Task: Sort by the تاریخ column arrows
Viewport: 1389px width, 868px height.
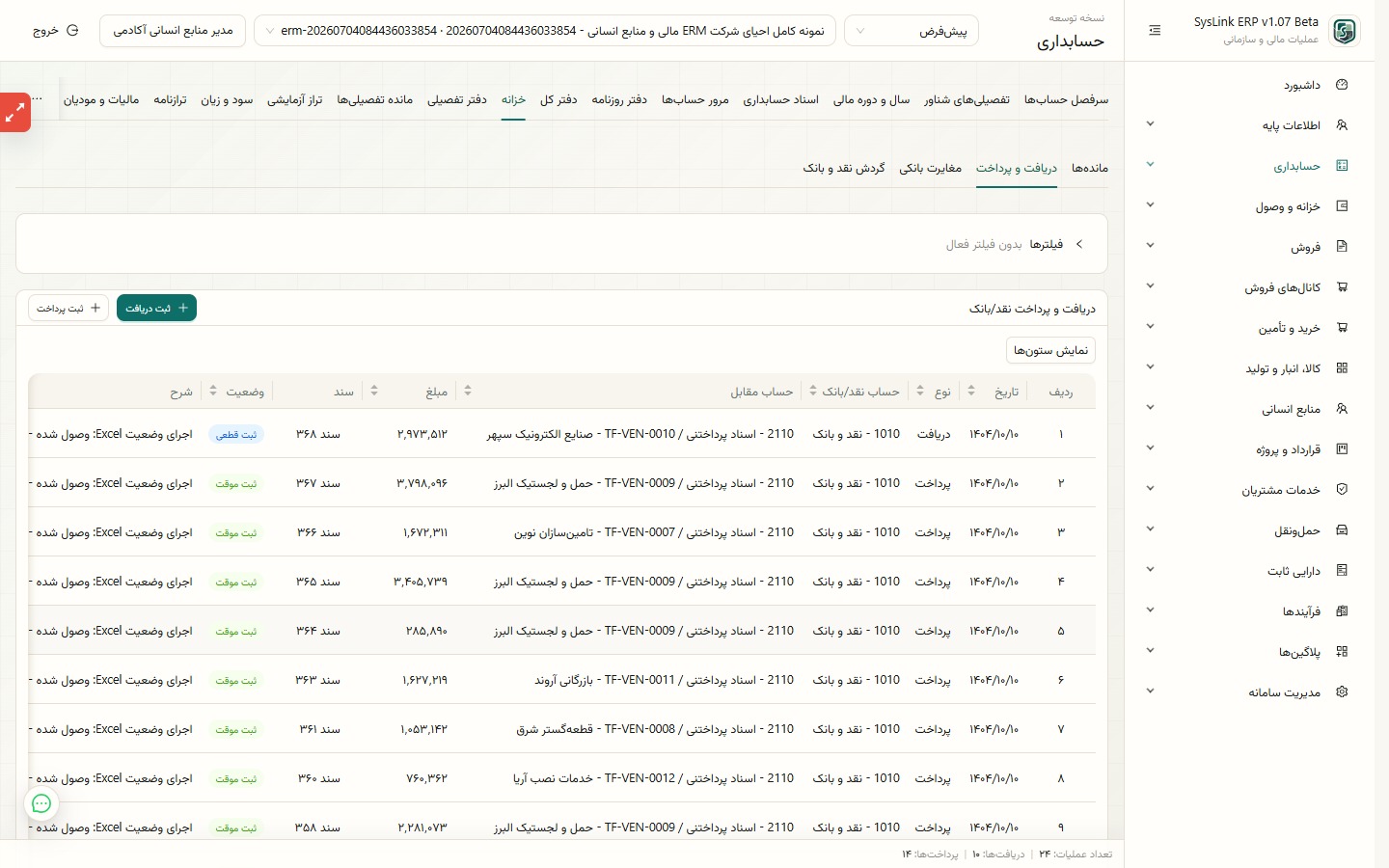Action: coord(971,391)
